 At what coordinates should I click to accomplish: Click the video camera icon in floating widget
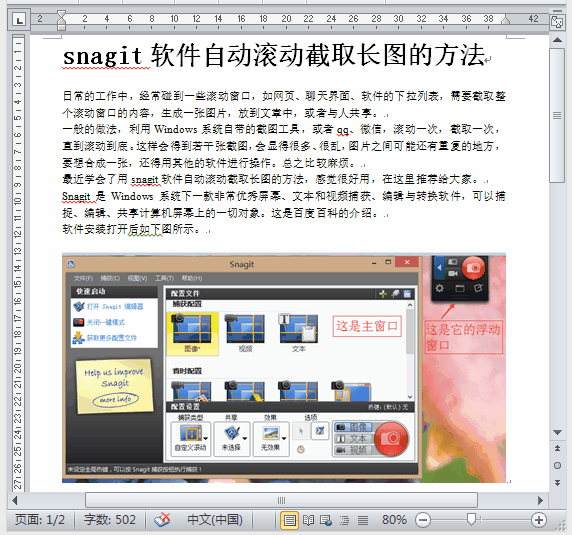(453, 273)
